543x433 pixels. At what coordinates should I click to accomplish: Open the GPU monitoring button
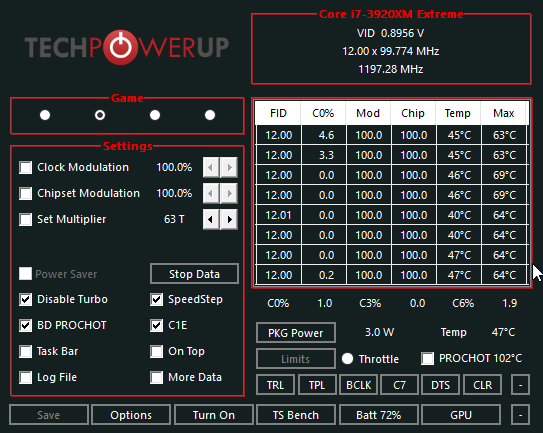click(x=461, y=415)
